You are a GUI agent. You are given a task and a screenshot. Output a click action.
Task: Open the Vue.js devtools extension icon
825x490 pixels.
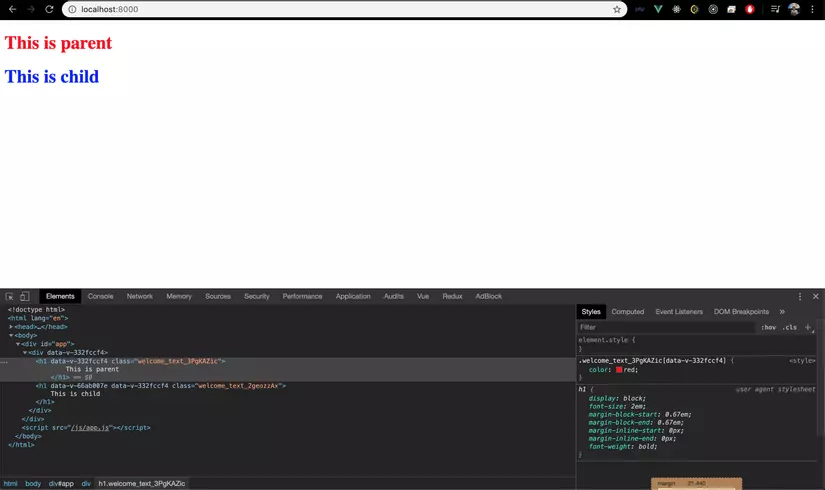(x=658, y=9)
